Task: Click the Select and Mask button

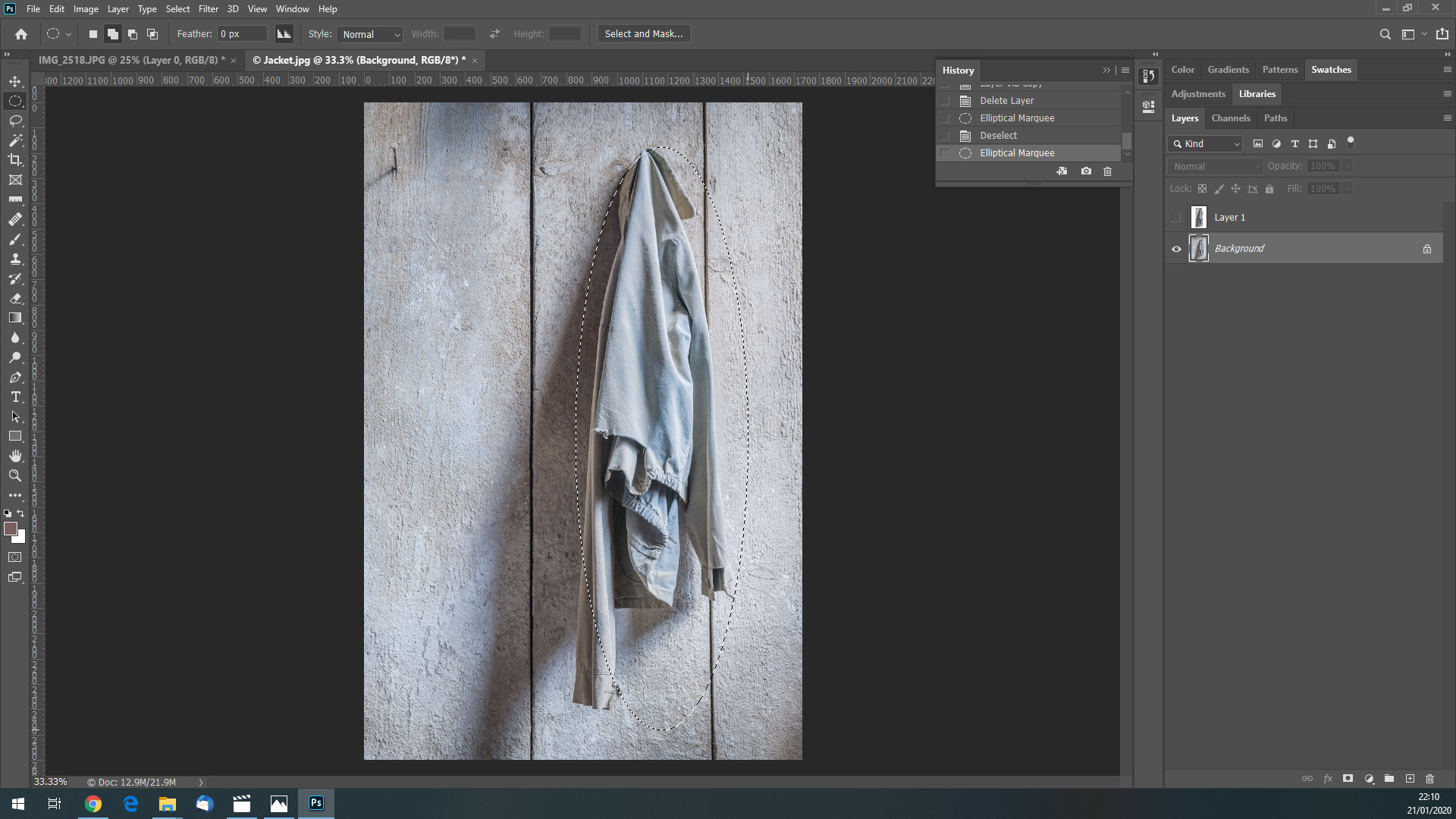Action: click(643, 33)
